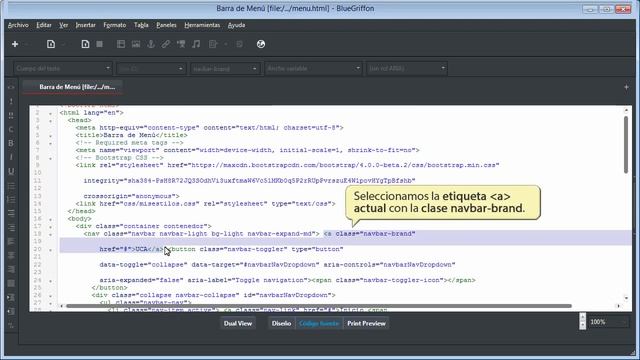Open the navbar-brand class dropdown
The width and height of the screenshot is (640, 360).
(x=224, y=68)
